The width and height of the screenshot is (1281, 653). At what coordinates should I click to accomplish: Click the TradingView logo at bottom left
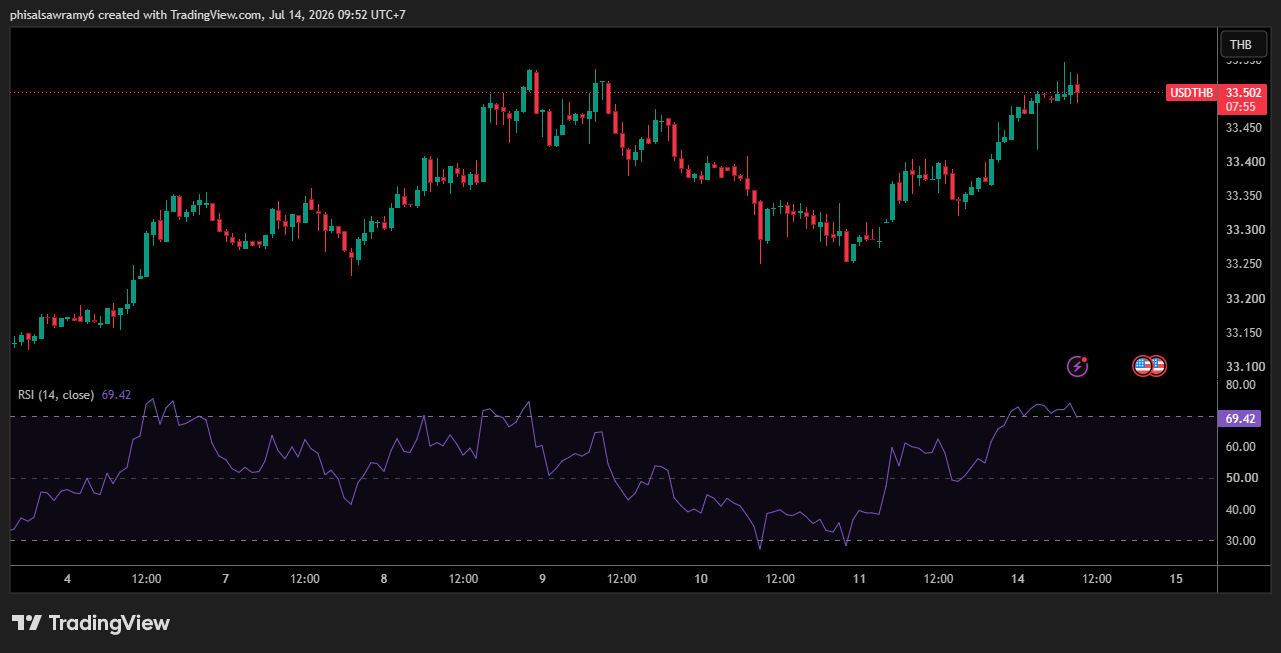91,623
